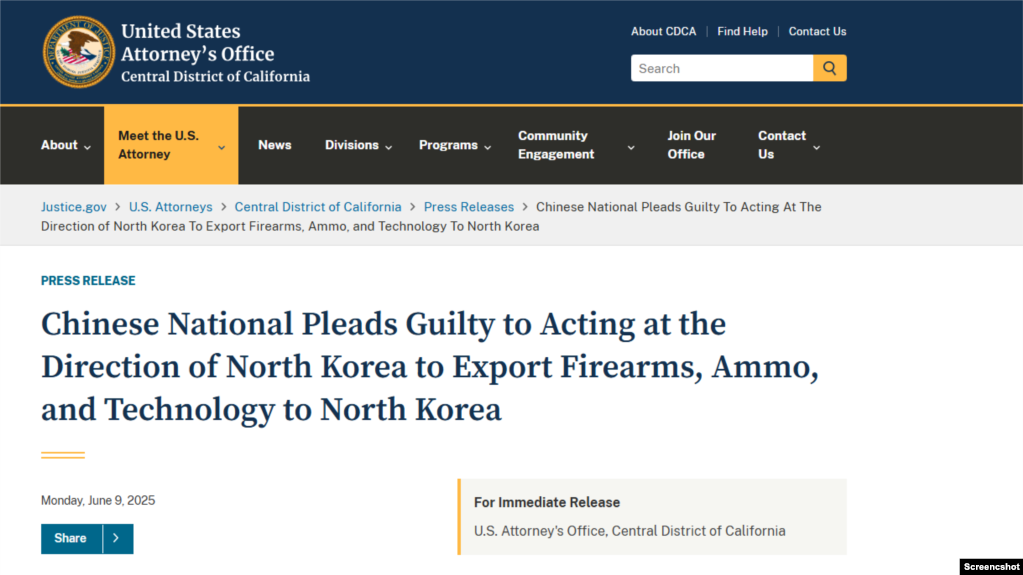Click the article headline about North Korea
The height and width of the screenshot is (575, 1023).
tap(430, 367)
